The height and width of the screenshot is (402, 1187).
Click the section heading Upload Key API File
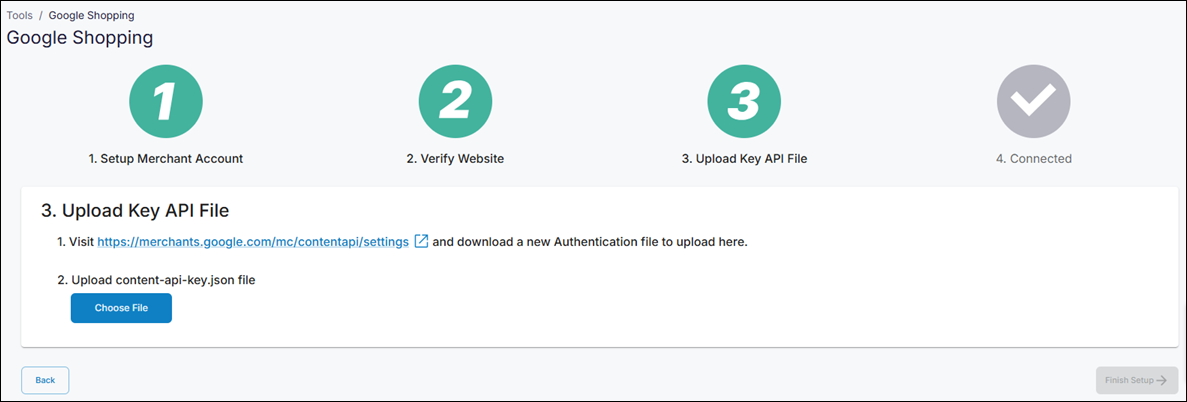pyautogui.click(x=135, y=211)
